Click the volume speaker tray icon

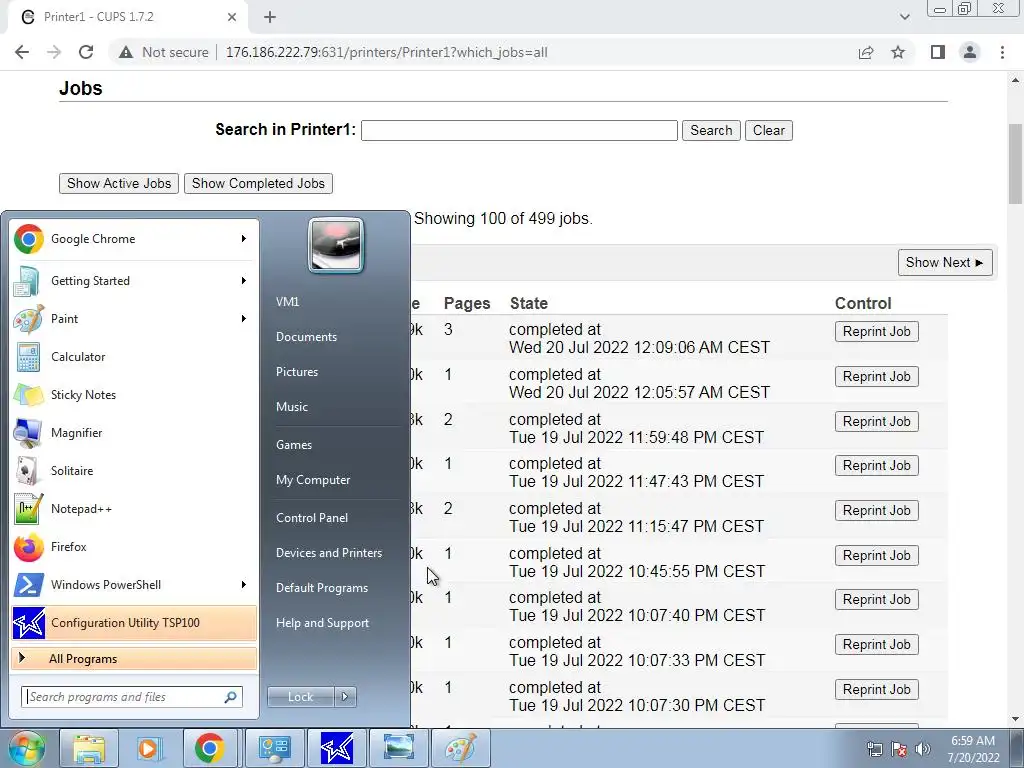[923, 749]
